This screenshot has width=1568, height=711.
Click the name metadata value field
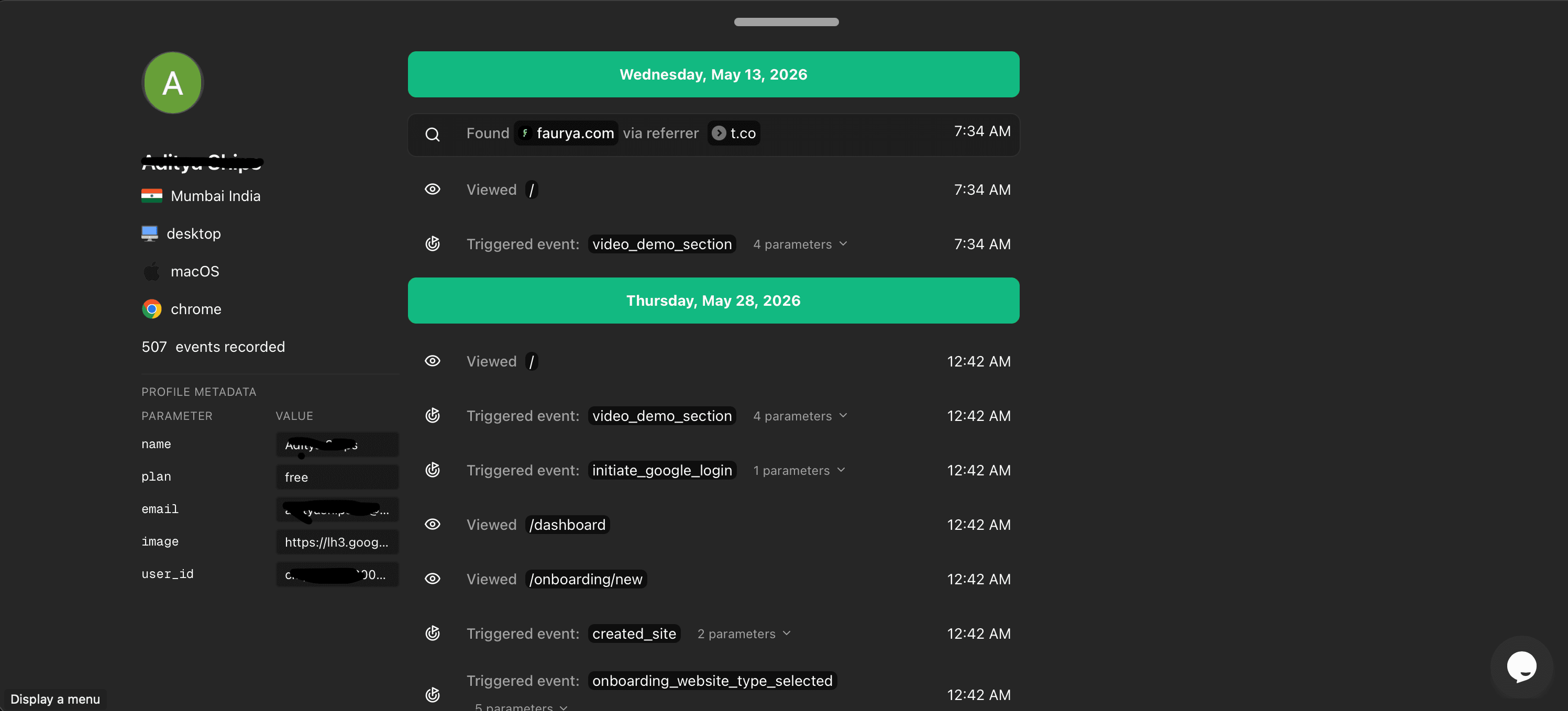pyautogui.click(x=337, y=445)
